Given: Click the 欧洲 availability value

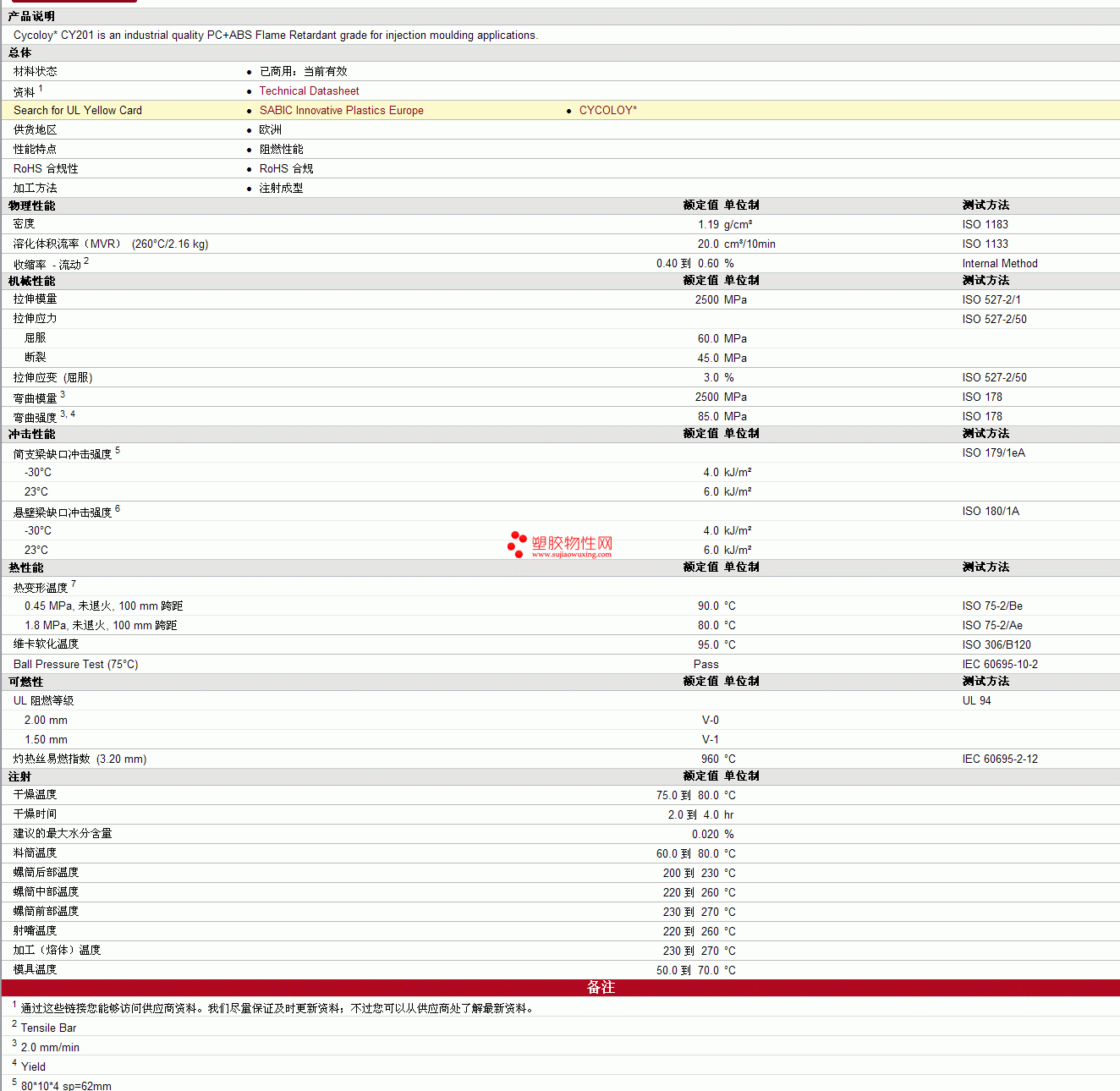Looking at the screenshot, I should [271, 129].
